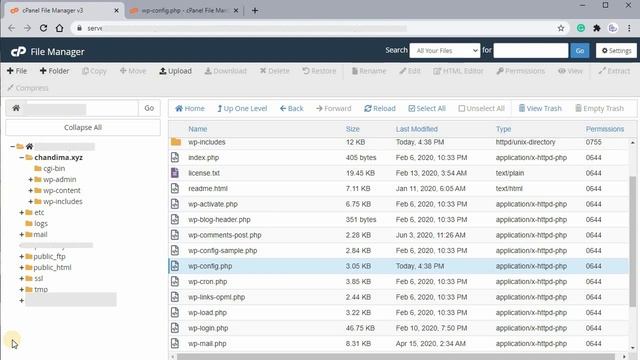Click the Delete toolbar button
This screenshot has width=640, height=360.
click(x=275, y=71)
